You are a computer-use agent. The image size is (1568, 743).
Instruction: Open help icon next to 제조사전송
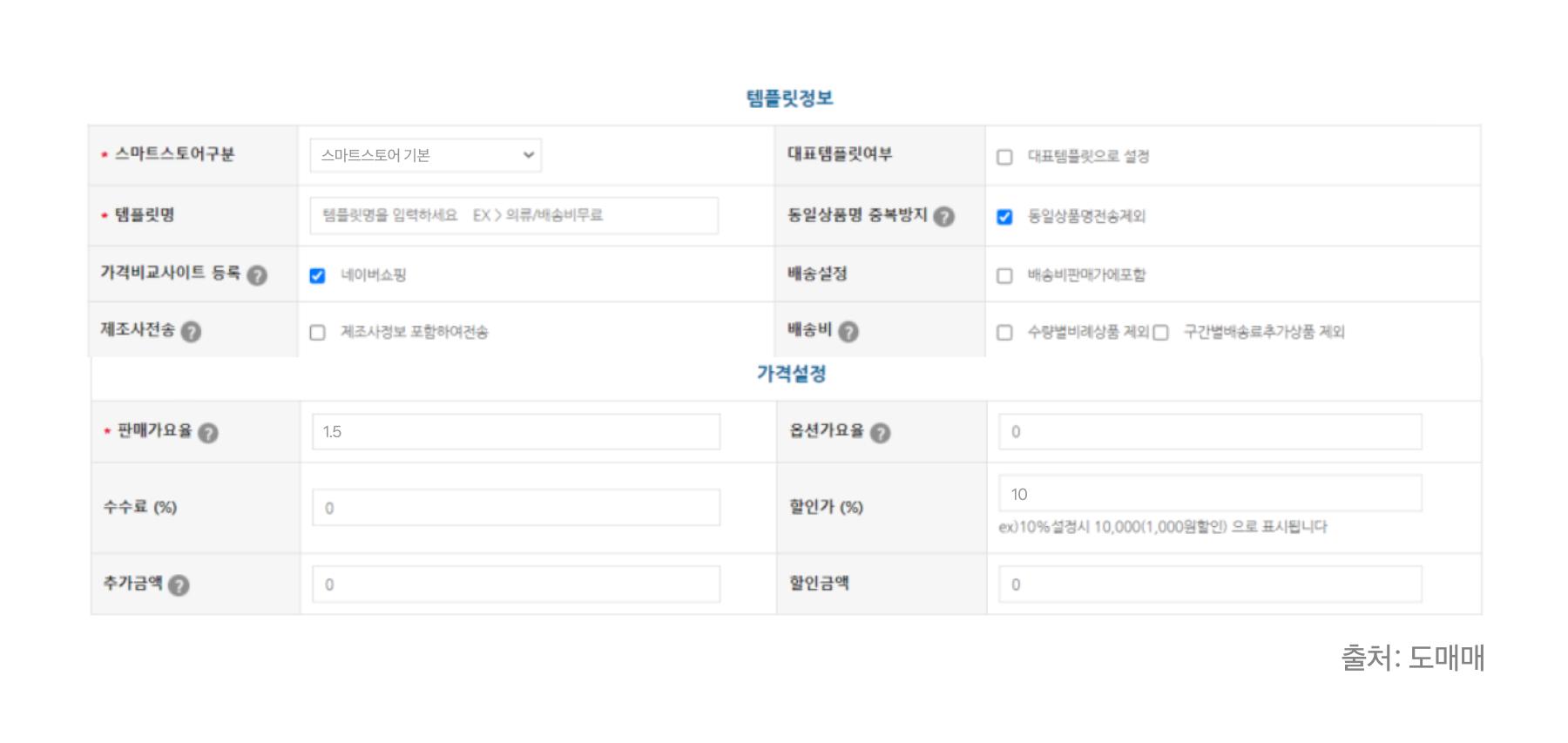191,332
